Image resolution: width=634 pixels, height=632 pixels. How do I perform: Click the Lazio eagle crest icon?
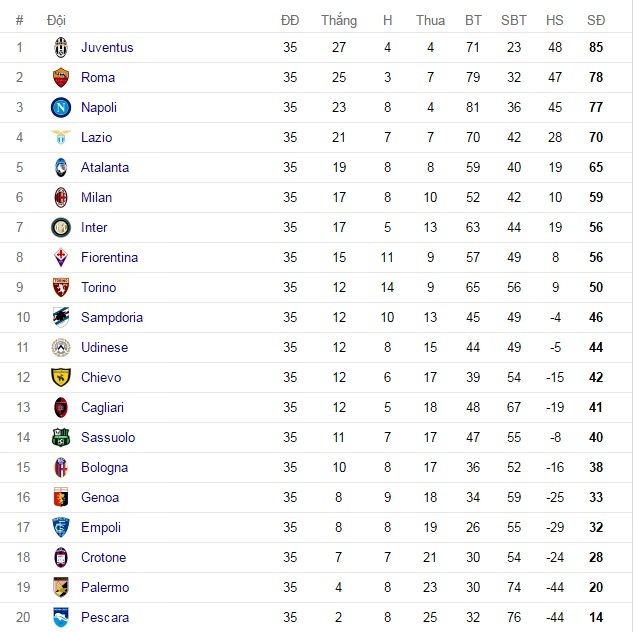pyautogui.click(x=61, y=137)
